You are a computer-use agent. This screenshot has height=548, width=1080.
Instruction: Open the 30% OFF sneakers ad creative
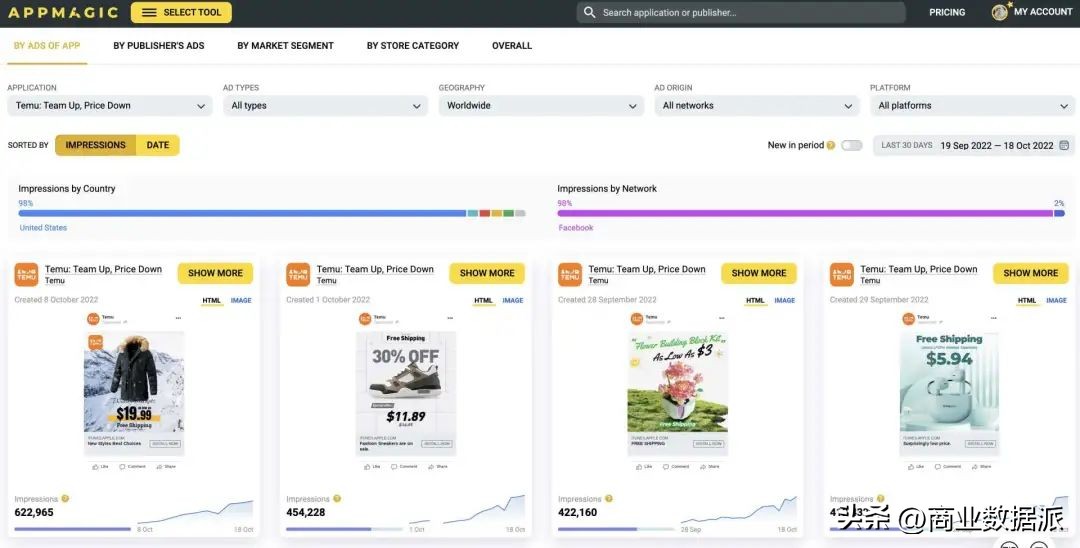pos(406,382)
